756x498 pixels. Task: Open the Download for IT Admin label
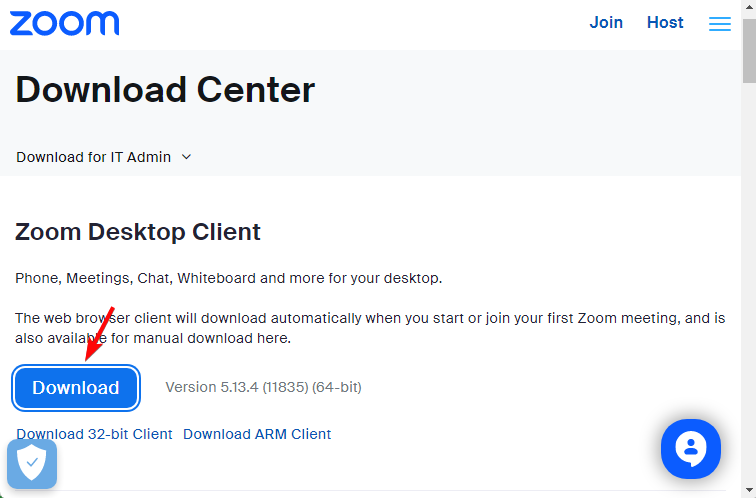94,157
